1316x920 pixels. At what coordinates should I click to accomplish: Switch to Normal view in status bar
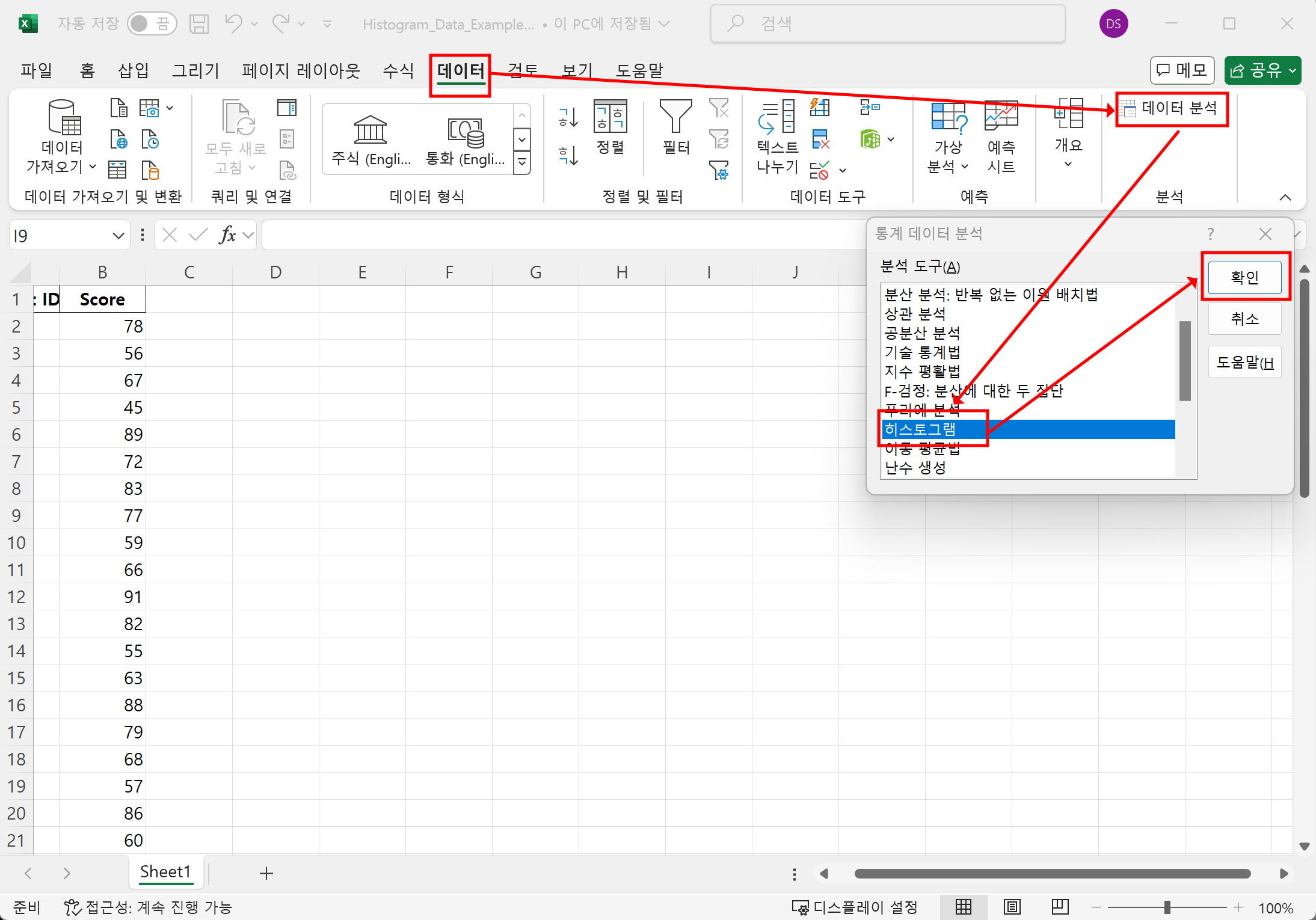[x=964, y=907]
